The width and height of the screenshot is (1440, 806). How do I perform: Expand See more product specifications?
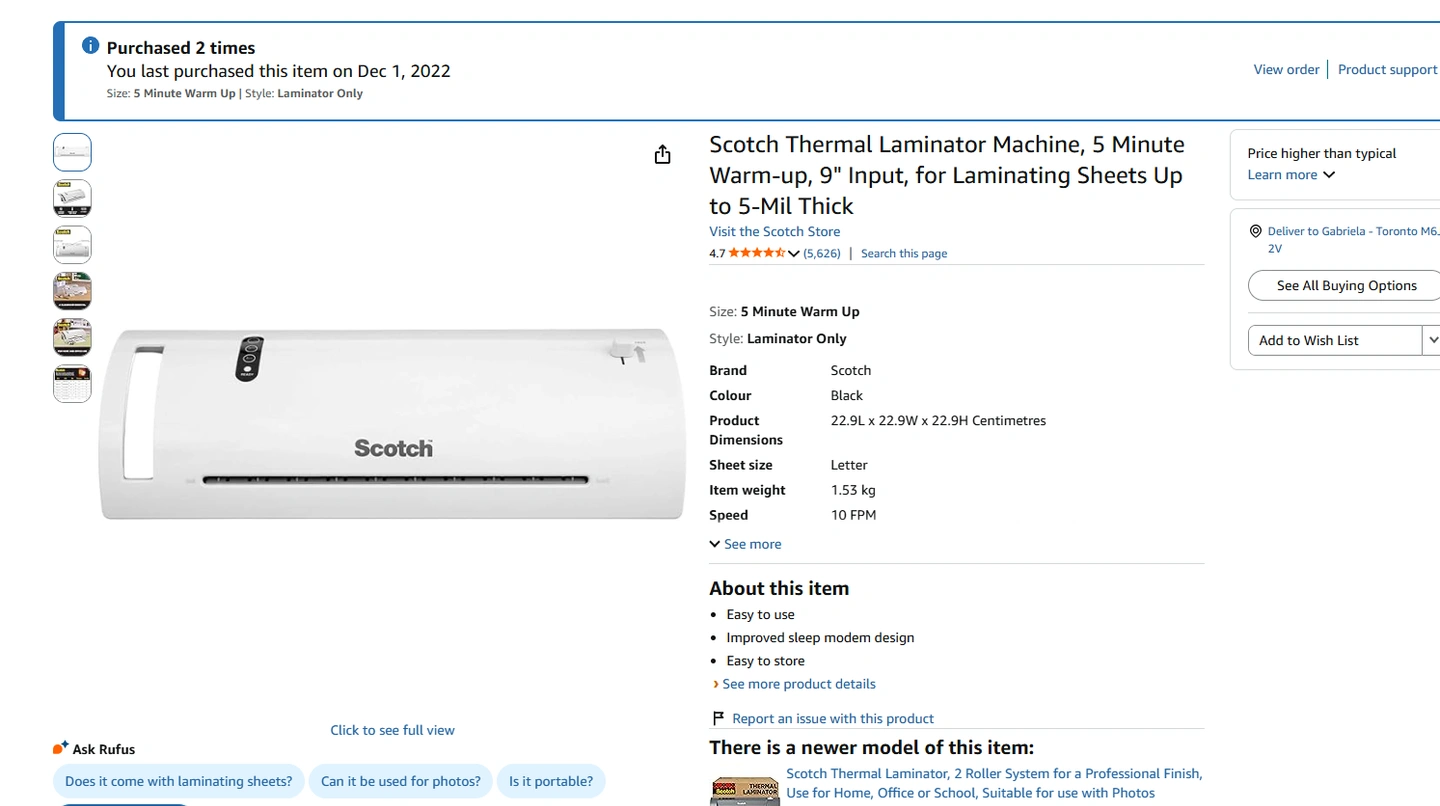click(745, 544)
